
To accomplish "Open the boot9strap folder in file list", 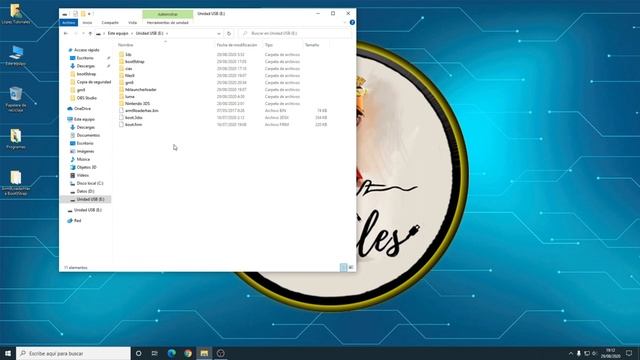I will (134, 61).
